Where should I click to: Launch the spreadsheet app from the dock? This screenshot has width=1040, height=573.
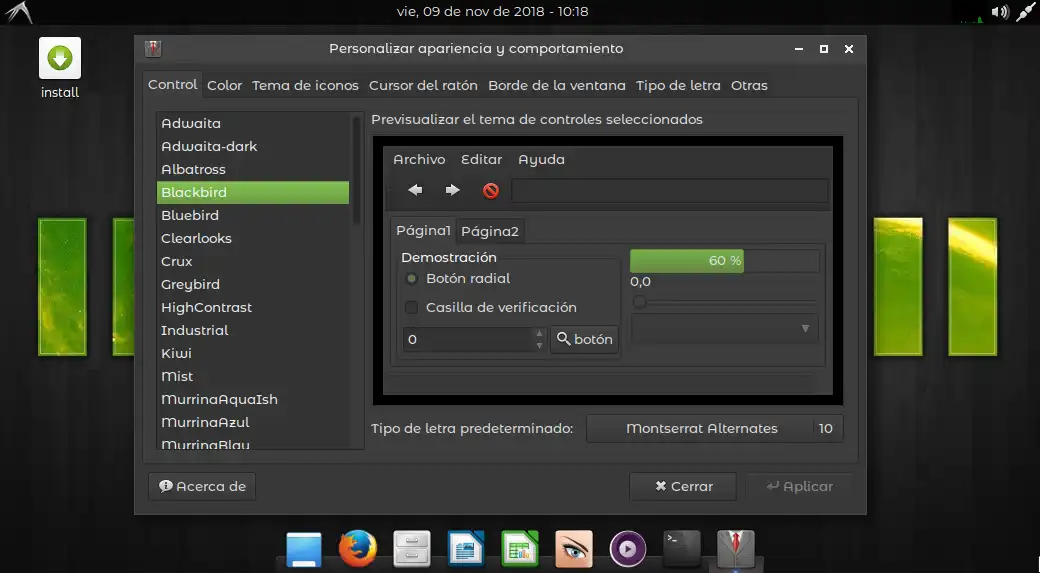point(519,548)
